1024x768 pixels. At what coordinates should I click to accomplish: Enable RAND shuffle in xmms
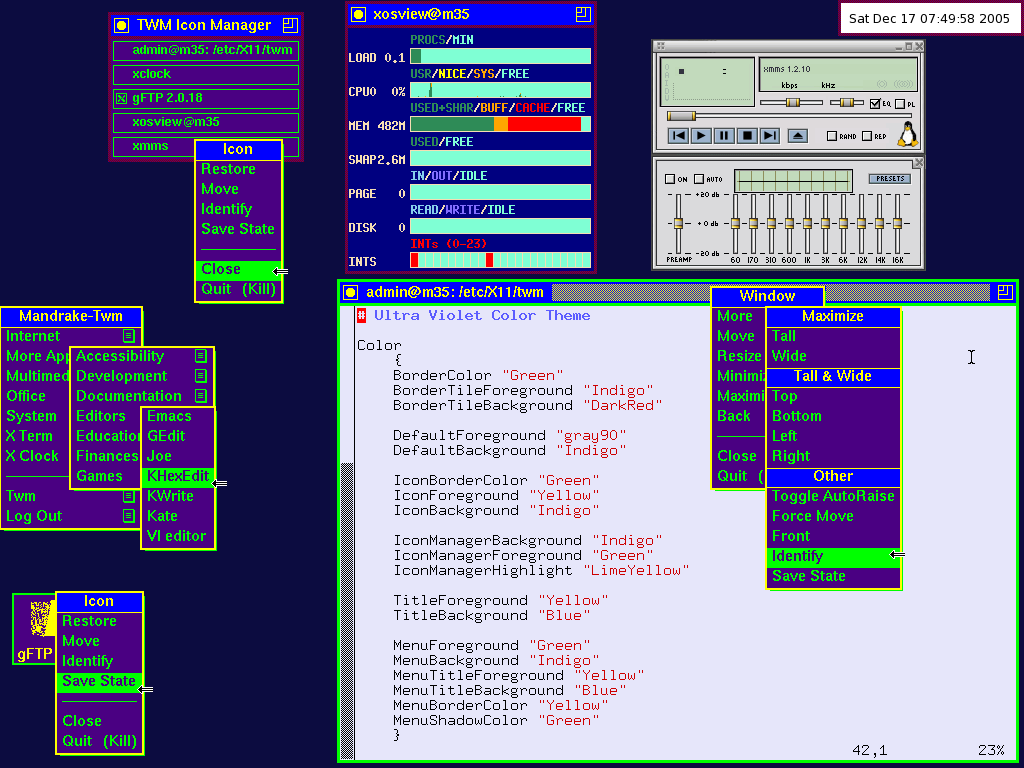tap(832, 136)
